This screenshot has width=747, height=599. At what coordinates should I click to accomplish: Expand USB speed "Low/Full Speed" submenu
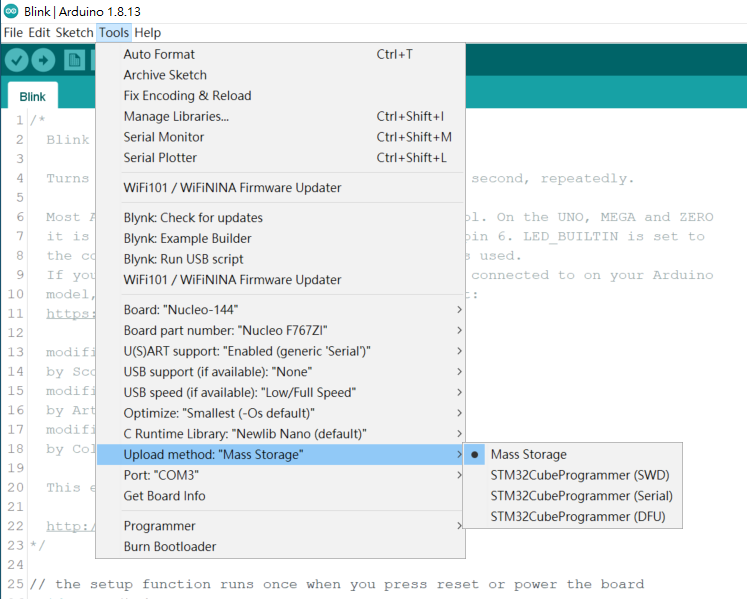pyautogui.click(x=280, y=392)
